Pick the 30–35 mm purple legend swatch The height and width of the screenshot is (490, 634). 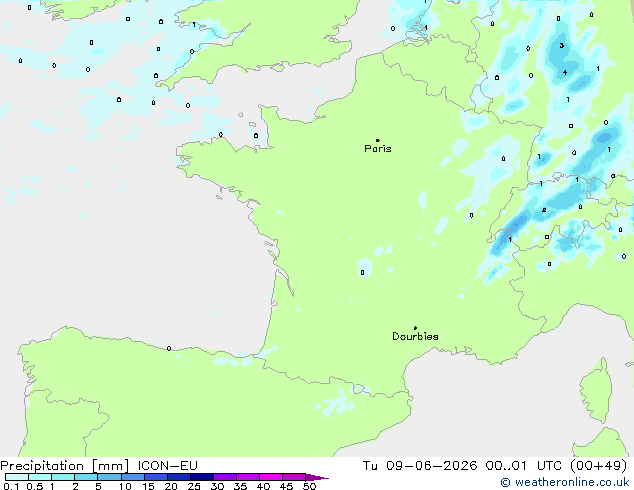[225, 477]
